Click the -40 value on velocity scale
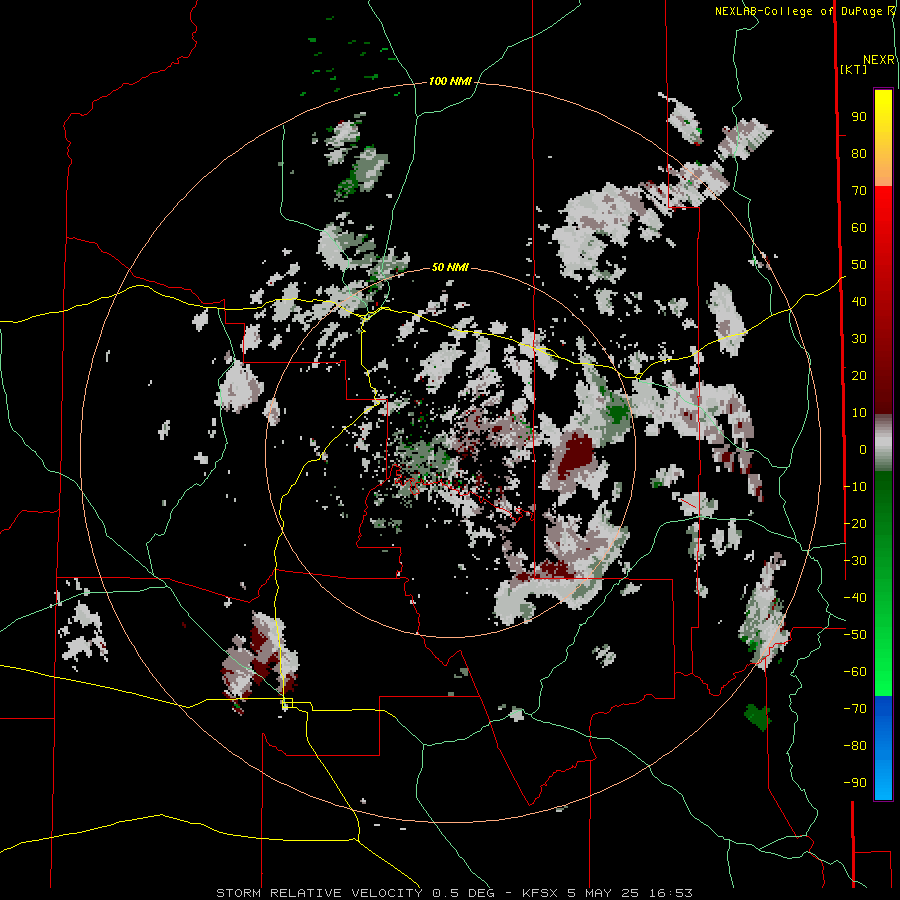900x900 pixels. tap(855, 598)
